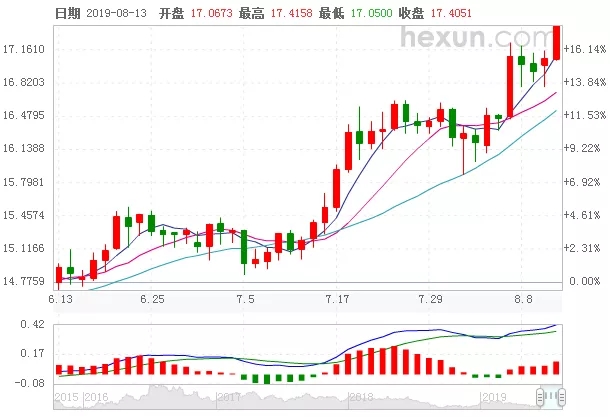
Task: Click the 8.8 date axis label
Action: pos(524,300)
